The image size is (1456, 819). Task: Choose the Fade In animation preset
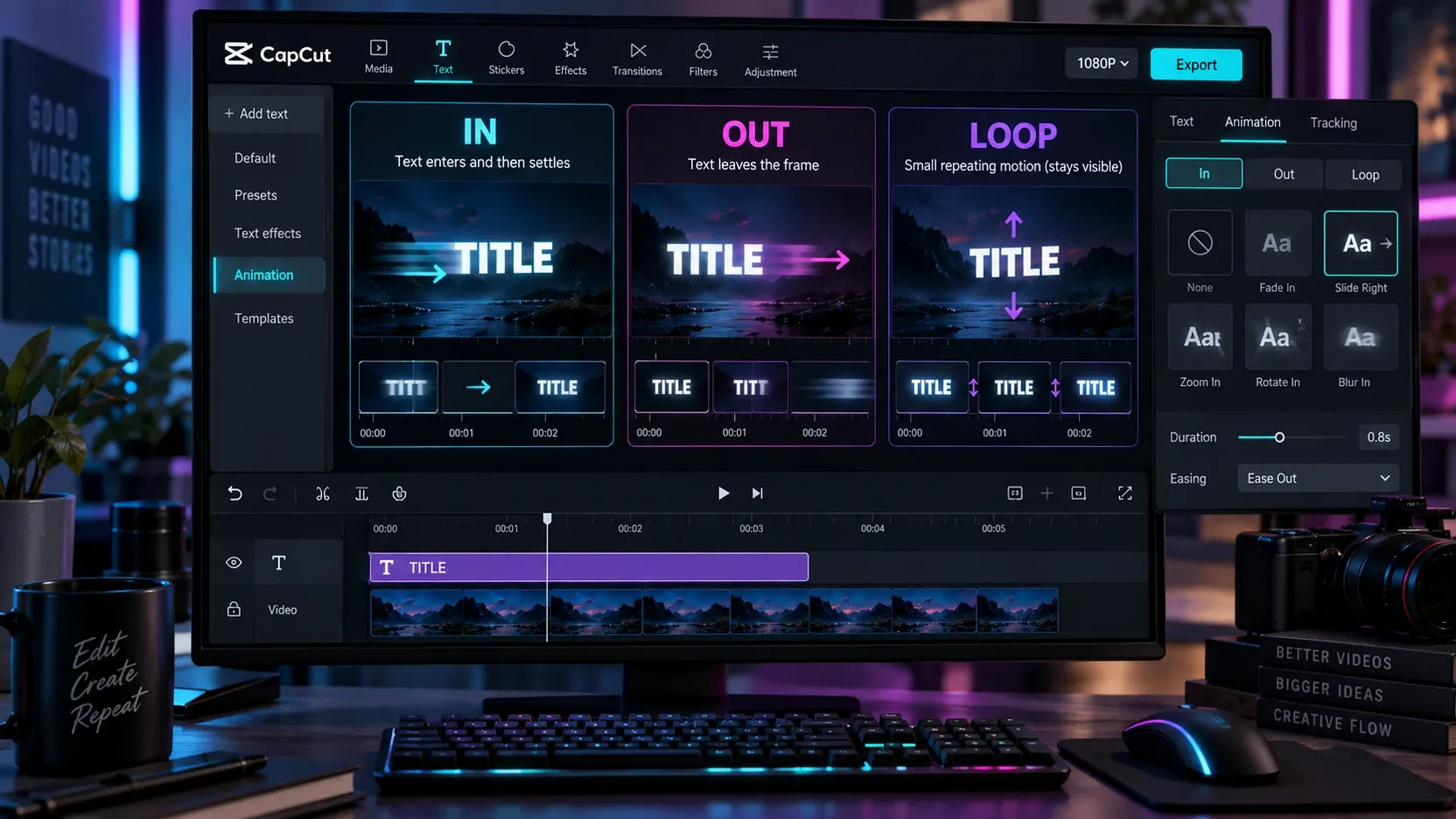coord(1277,242)
